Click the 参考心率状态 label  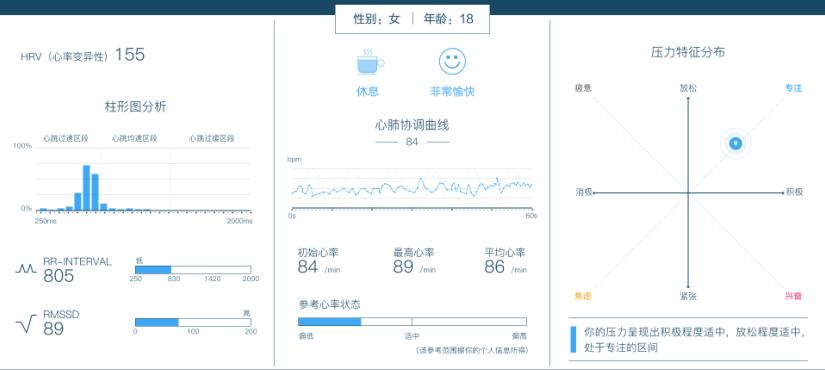329,304
